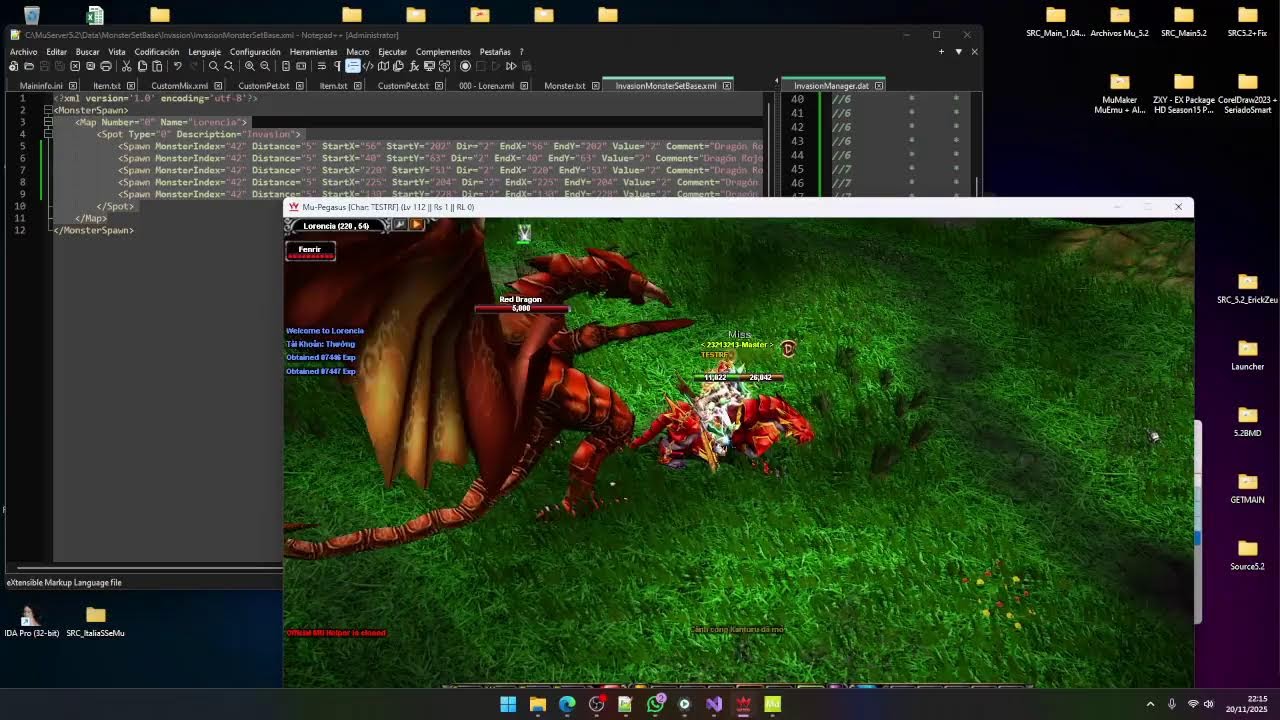1280x720 pixels.
Task: Close the Monster.txt tab
Action: click(x=595, y=86)
